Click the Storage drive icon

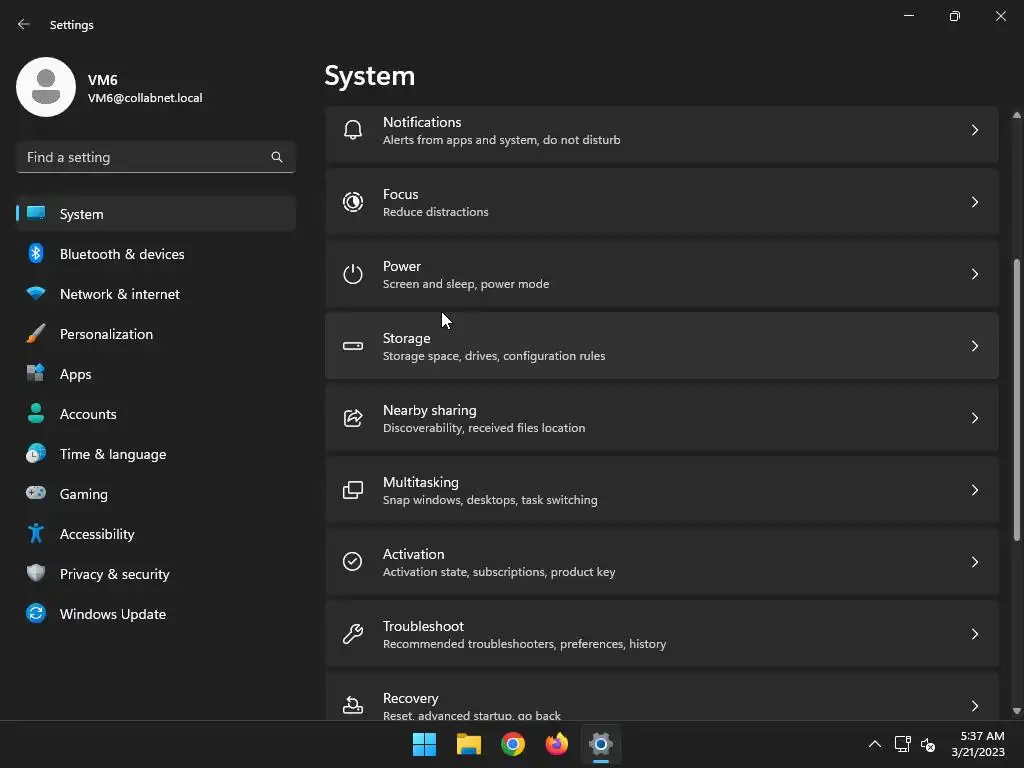pyautogui.click(x=353, y=346)
